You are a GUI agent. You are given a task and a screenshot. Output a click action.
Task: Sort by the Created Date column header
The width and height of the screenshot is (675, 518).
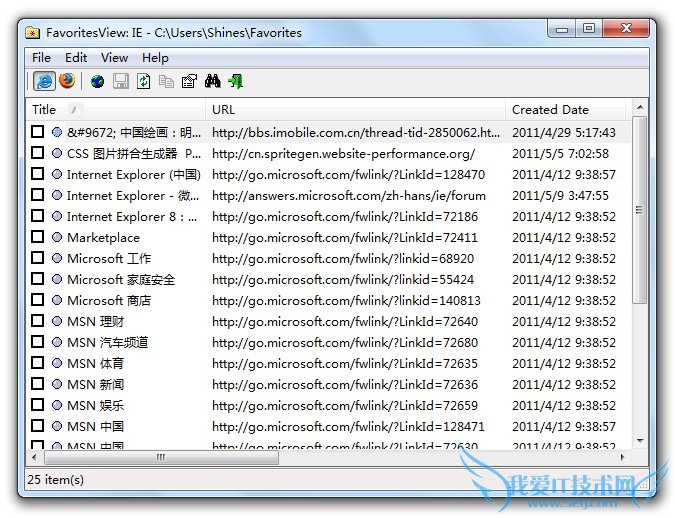click(566, 109)
